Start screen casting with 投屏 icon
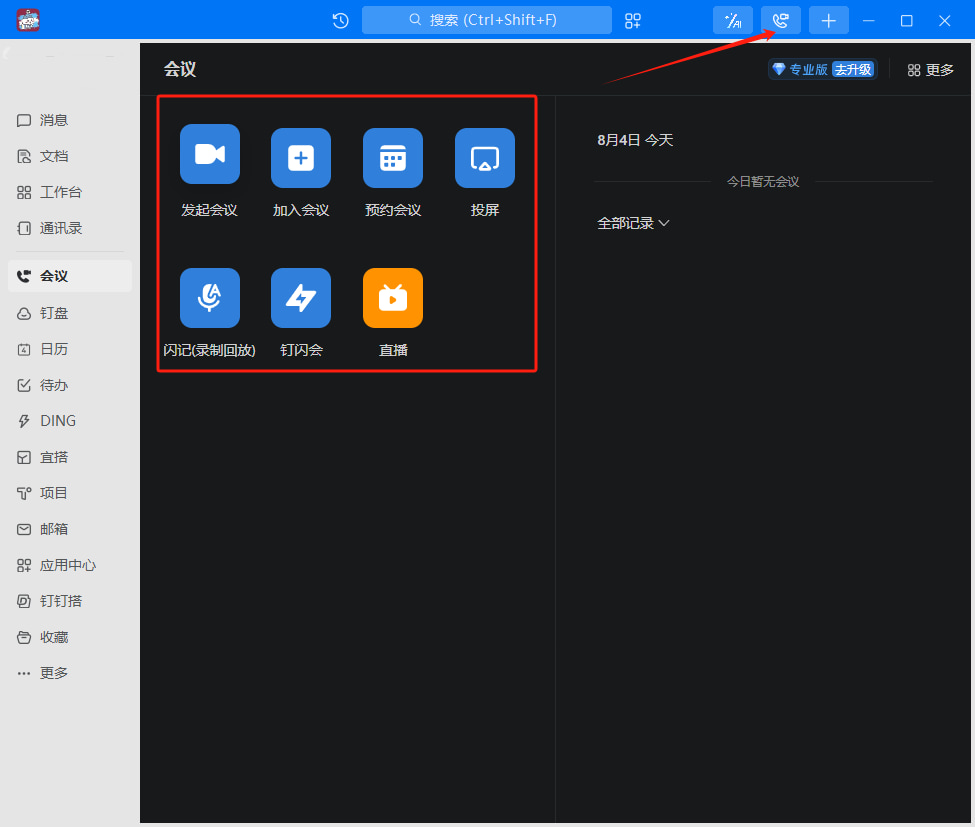This screenshot has width=975, height=827. [485, 158]
